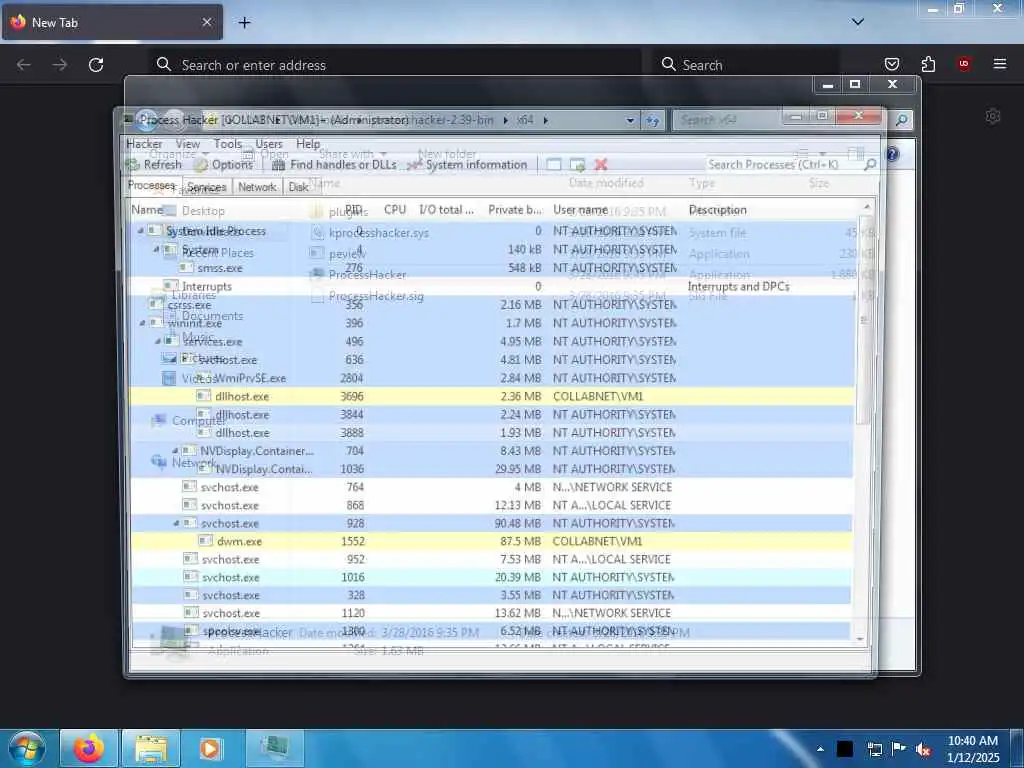Switch to the Network tab
1024x768 pixels.
(x=257, y=187)
